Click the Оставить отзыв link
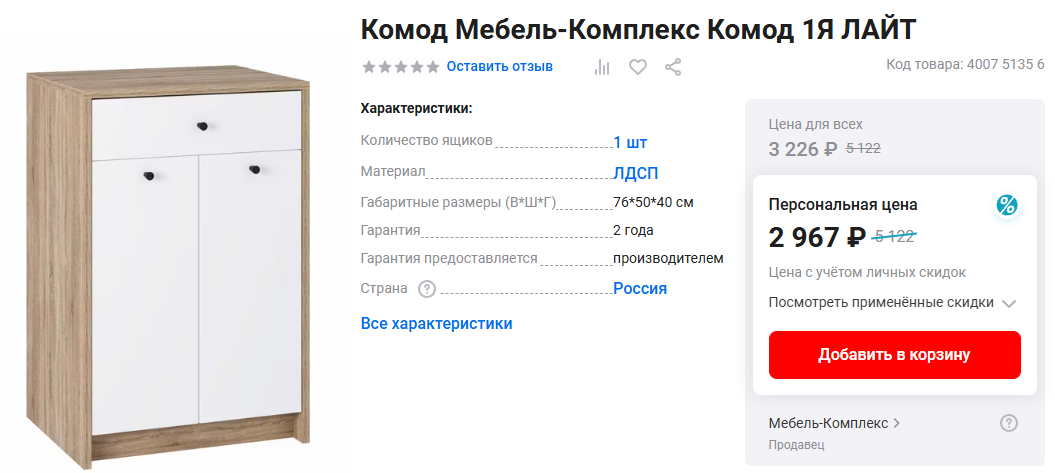The height and width of the screenshot is (473, 1055). pyautogui.click(x=499, y=67)
